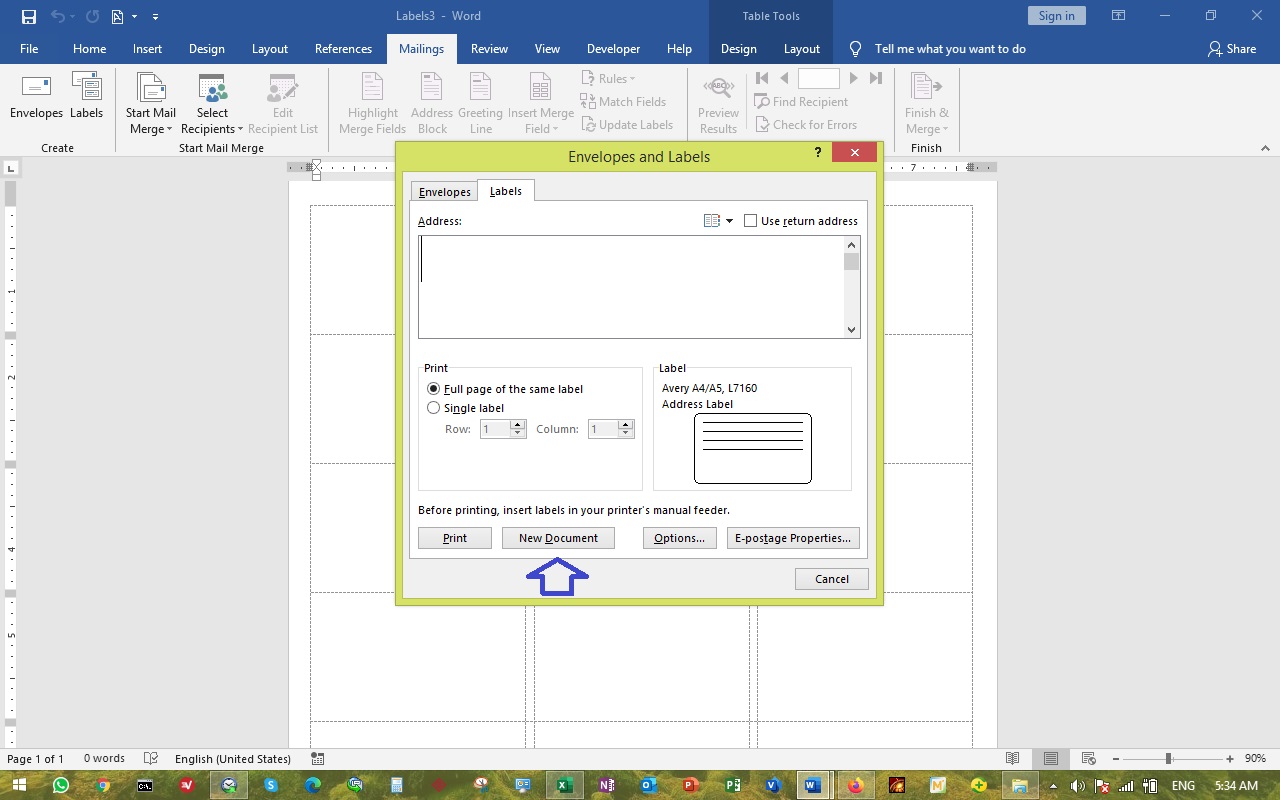Viewport: 1280px width, 800px height.
Task: Click Address box scroll down arrow
Action: pyautogui.click(x=852, y=330)
